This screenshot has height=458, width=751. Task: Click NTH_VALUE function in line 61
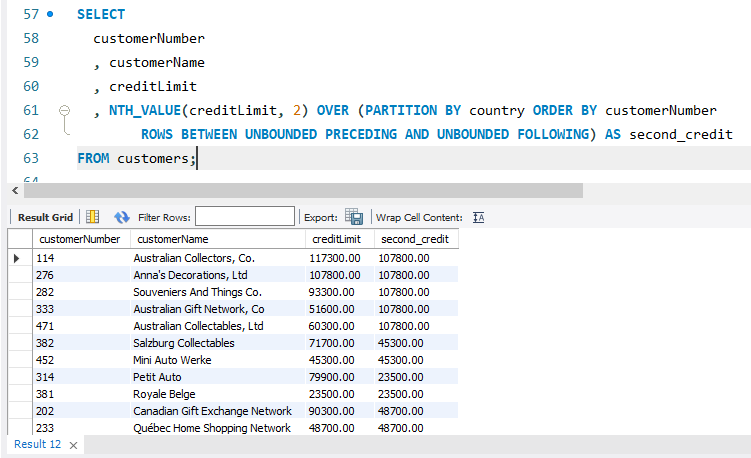tap(145, 111)
